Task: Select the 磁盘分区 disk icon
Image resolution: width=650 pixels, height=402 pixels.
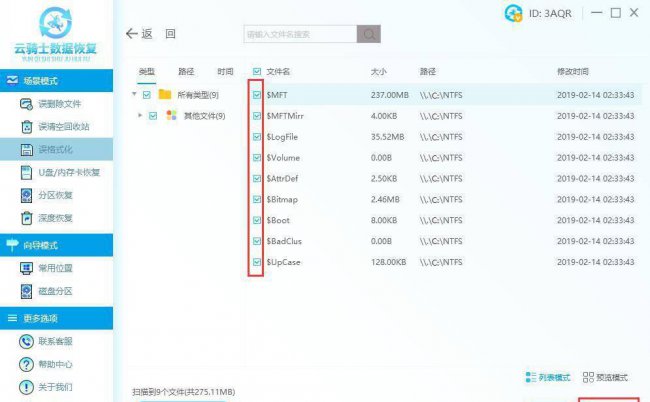Action: click(27, 291)
